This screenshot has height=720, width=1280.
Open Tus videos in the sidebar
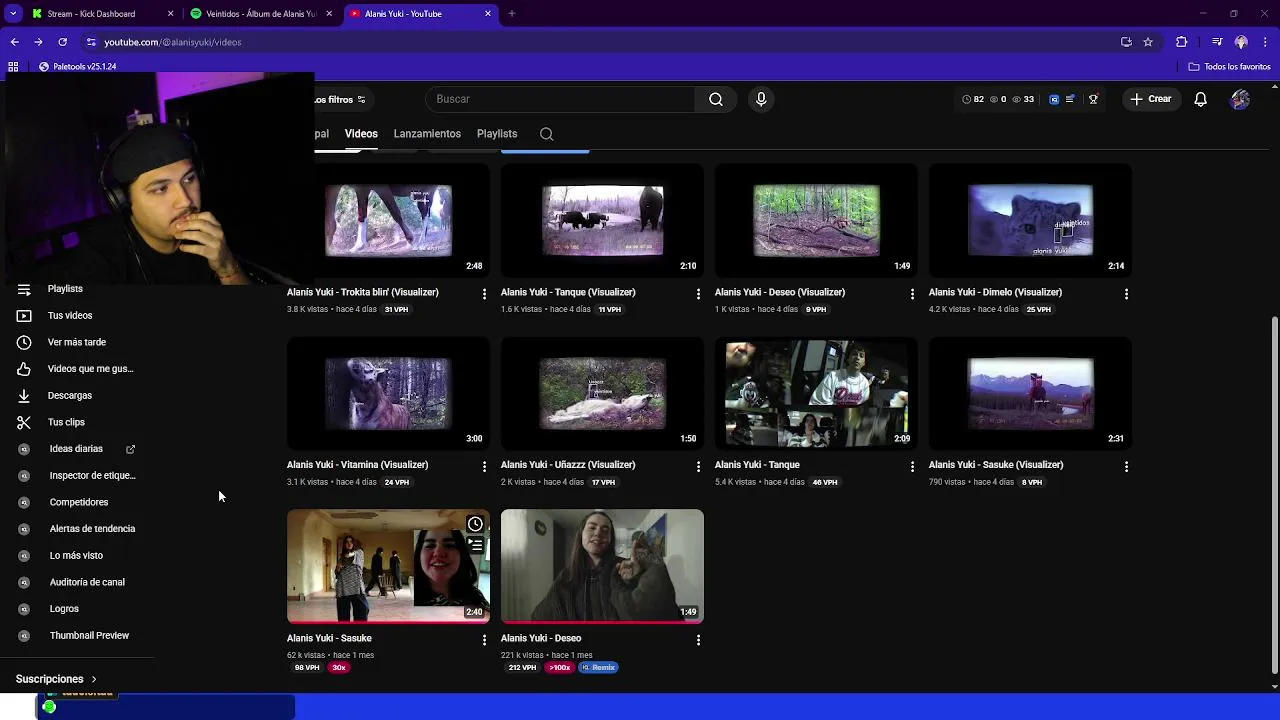[70, 316]
